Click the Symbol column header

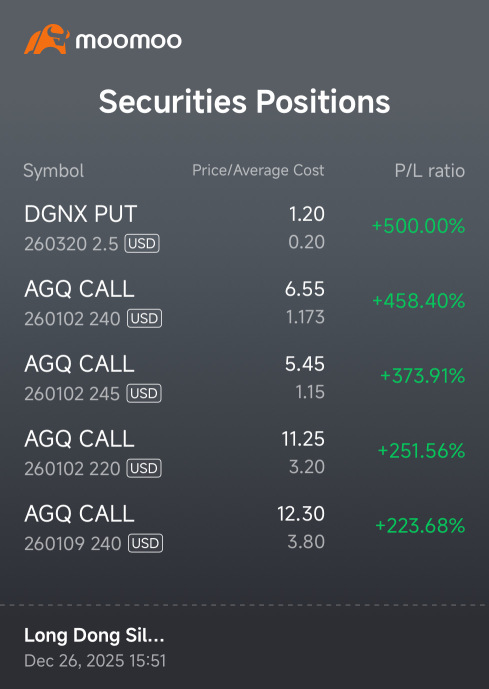[54, 170]
